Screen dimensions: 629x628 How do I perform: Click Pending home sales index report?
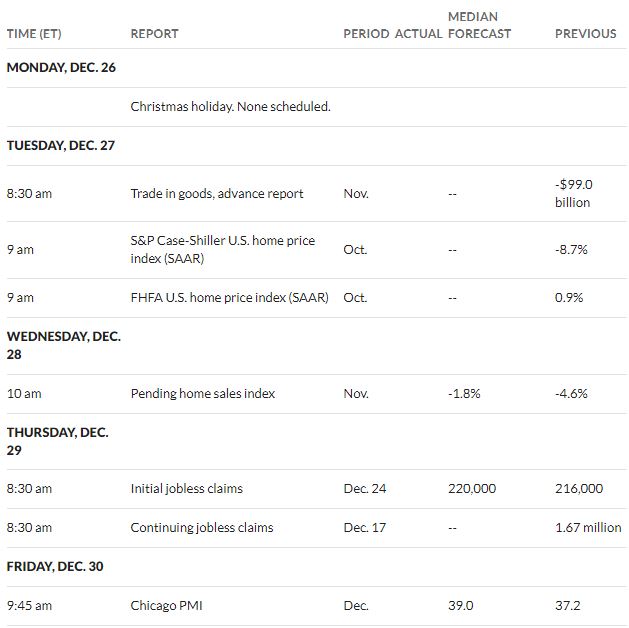[x=203, y=393]
